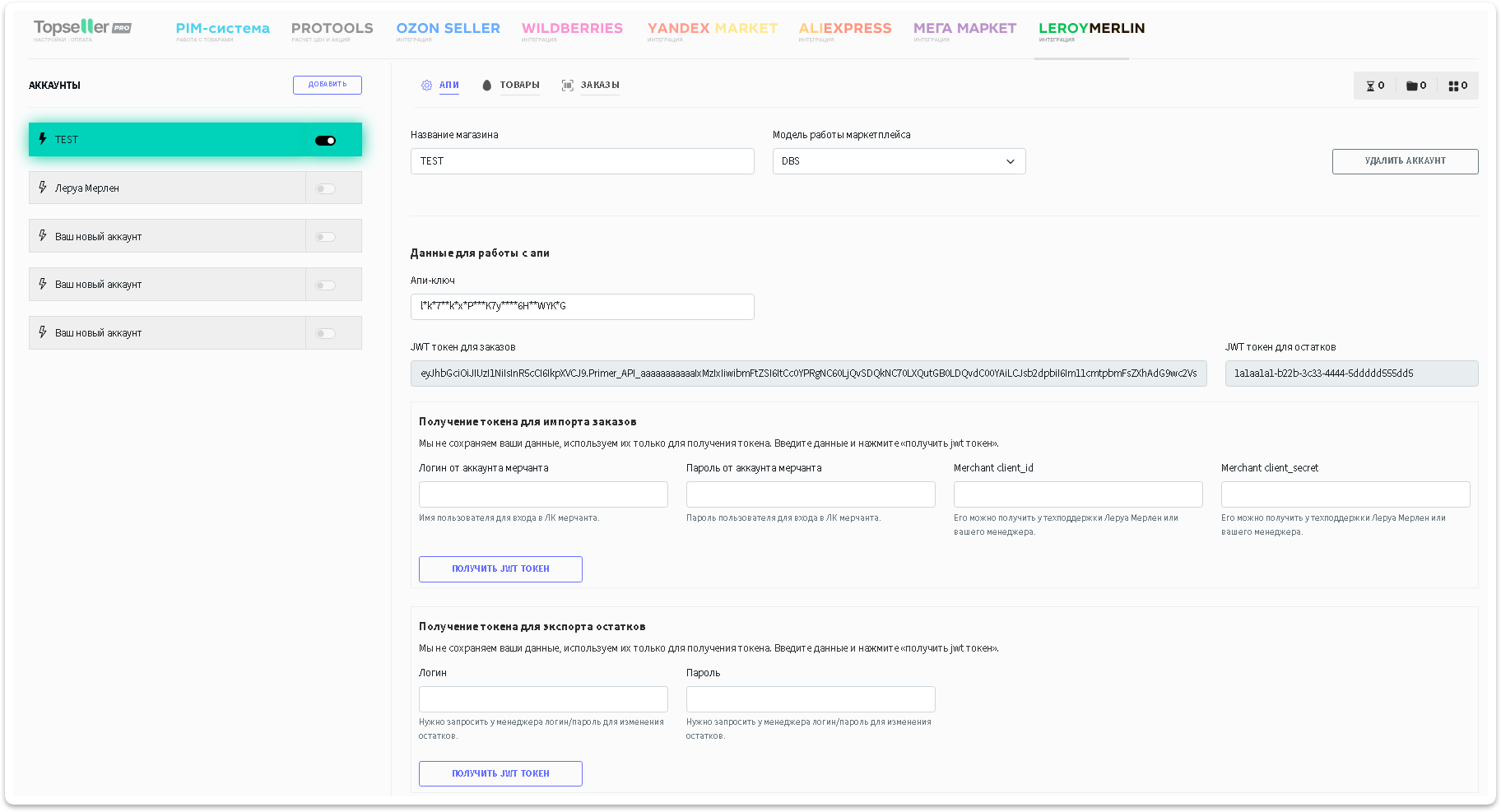Click the grid counter icon

[x=1453, y=86]
